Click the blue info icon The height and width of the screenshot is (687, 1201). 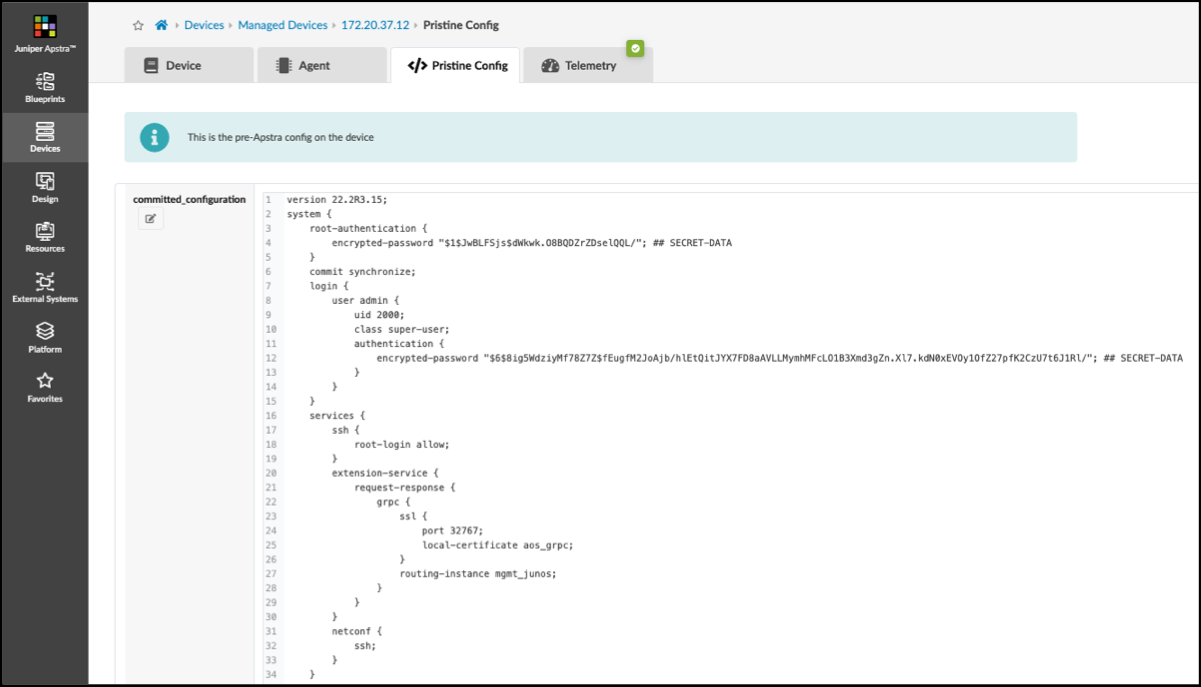coord(154,137)
